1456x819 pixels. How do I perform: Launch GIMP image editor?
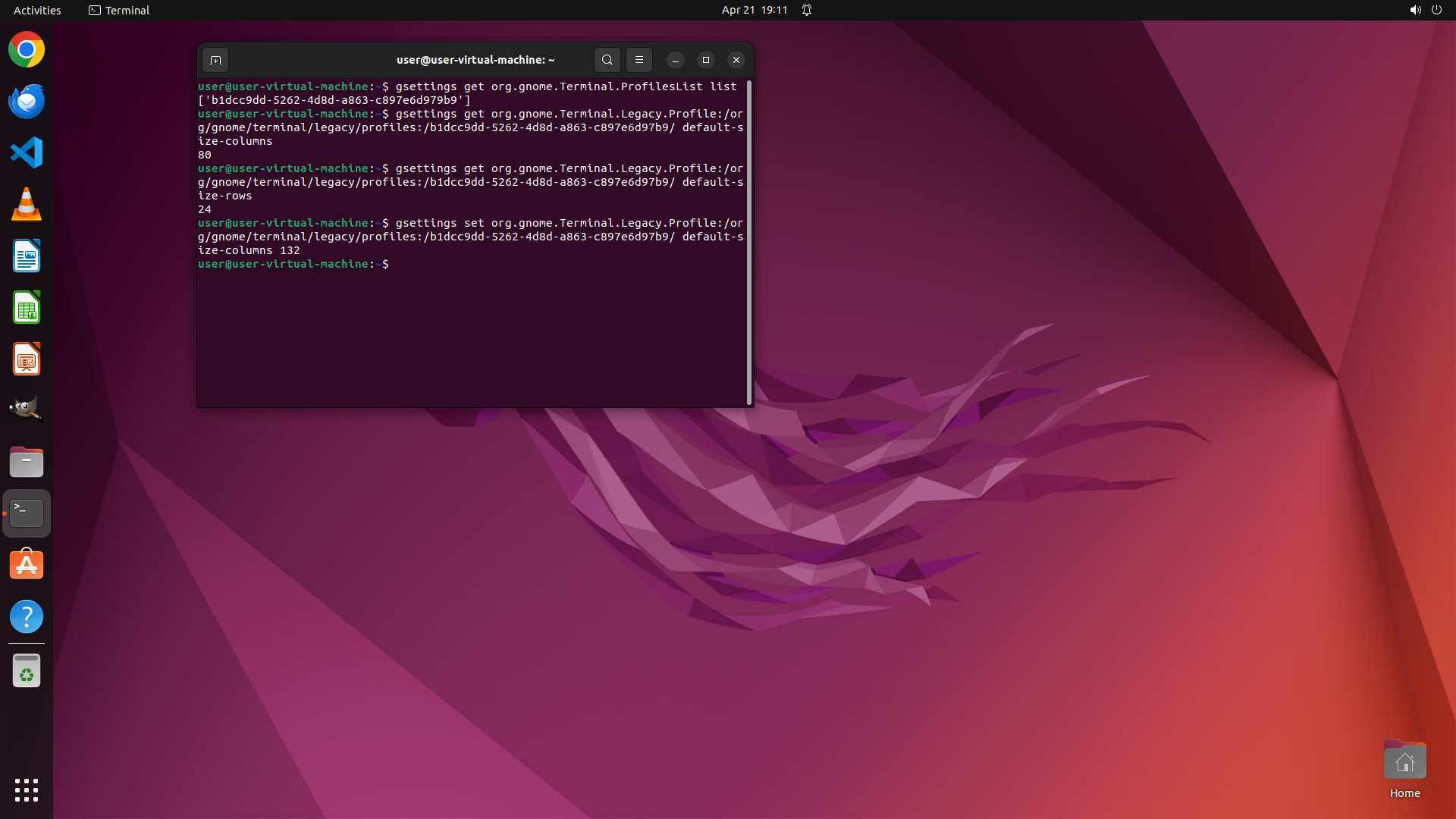(x=27, y=409)
